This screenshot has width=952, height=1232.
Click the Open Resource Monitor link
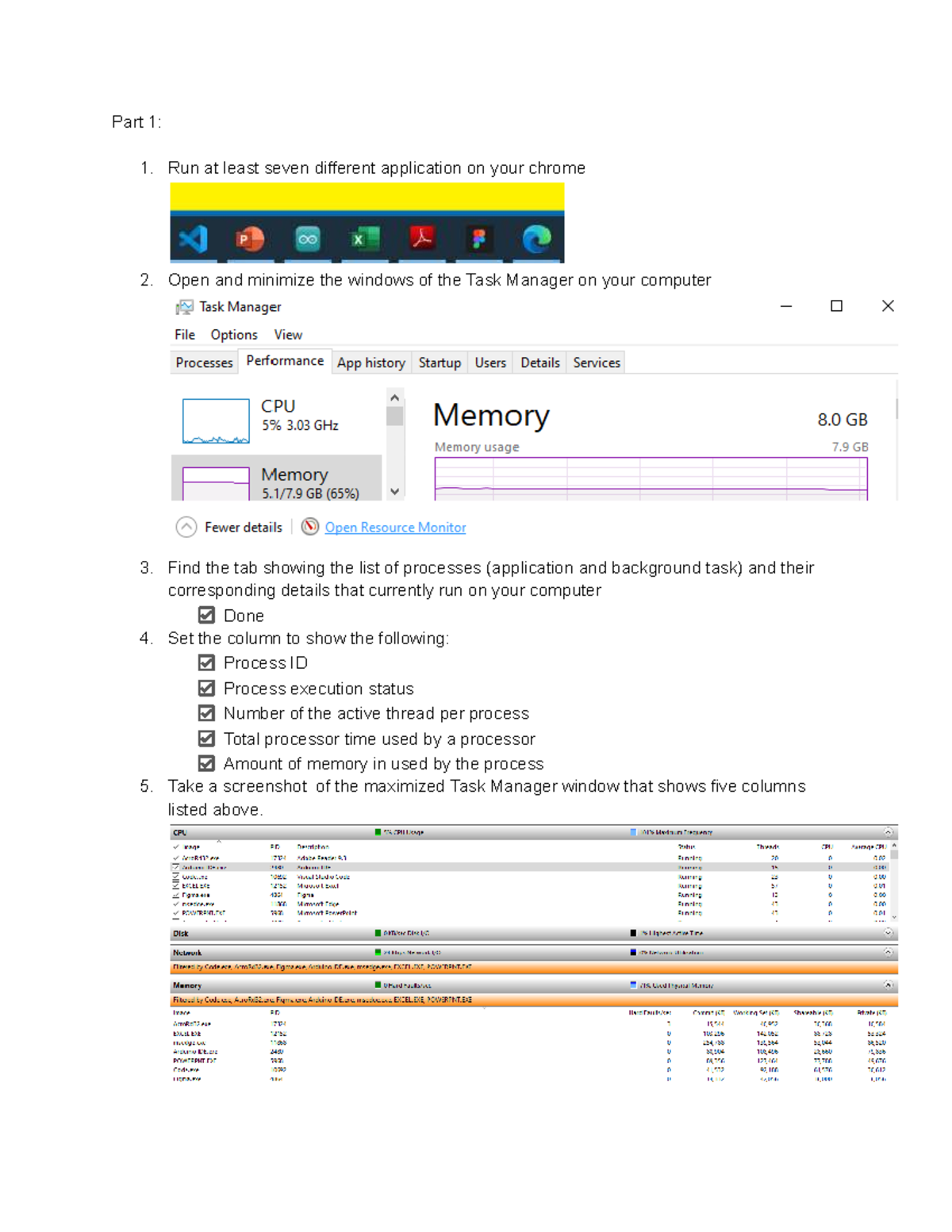[394, 527]
